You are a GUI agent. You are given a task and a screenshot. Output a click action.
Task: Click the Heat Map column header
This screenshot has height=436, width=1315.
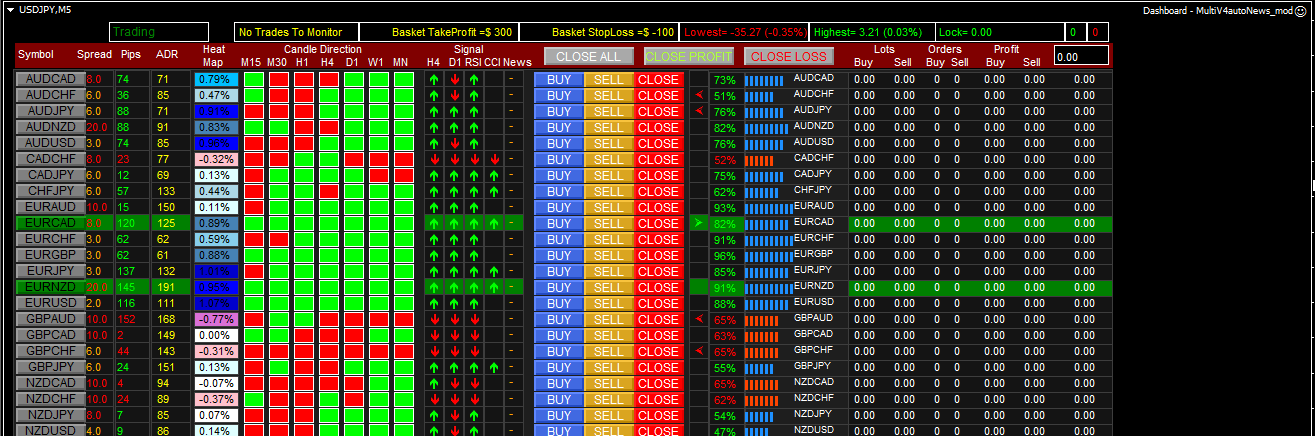214,56
